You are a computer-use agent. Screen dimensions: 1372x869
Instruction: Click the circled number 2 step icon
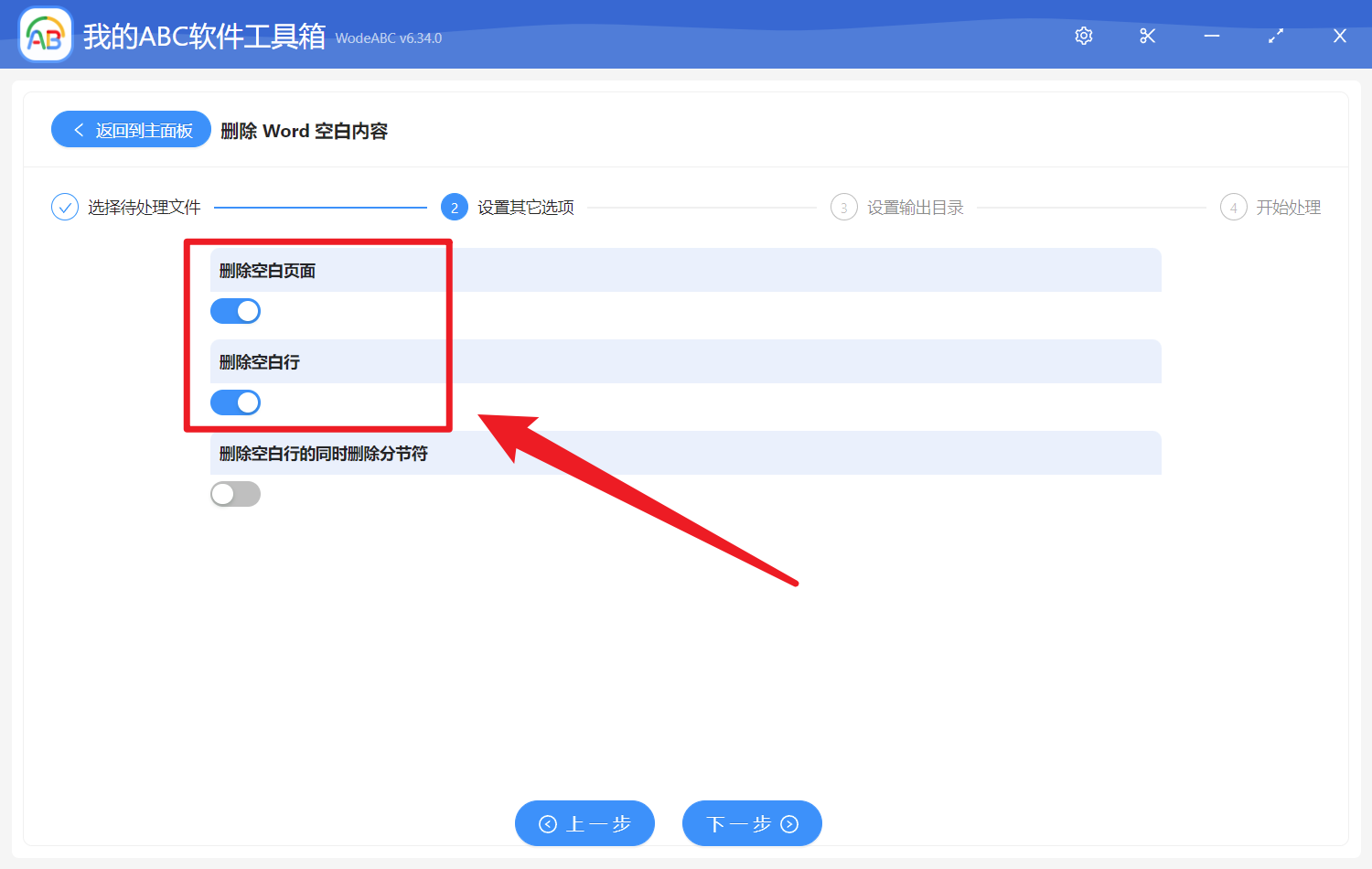click(455, 207)
